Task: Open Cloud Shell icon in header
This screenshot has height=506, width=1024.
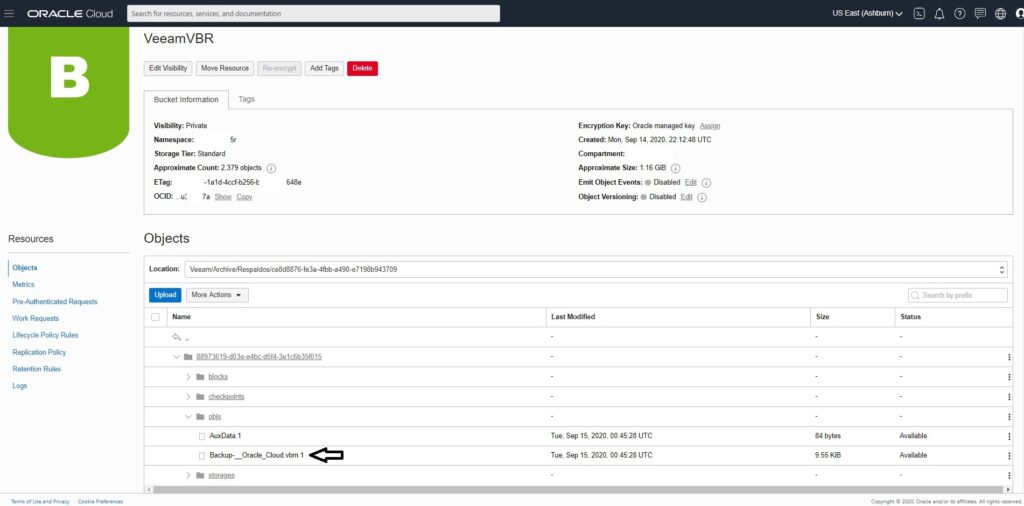Action: pos(919,14)
